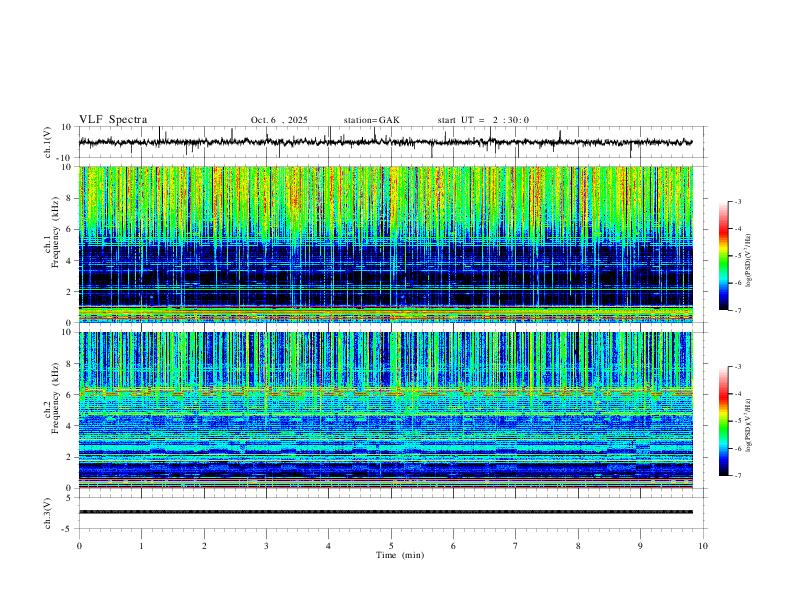The width and height of the screenshot is (792, 612).
Task: Click inside the ch.1 spectrogram panel
Action: click(385, 244)
